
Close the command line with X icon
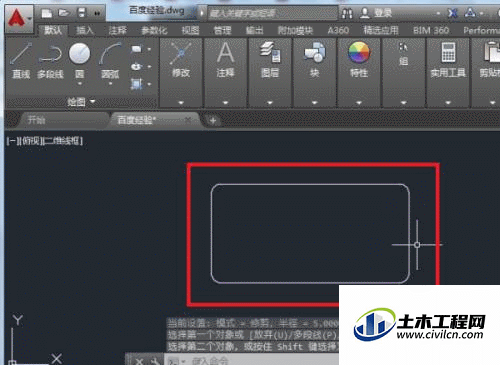pos(139,361)
